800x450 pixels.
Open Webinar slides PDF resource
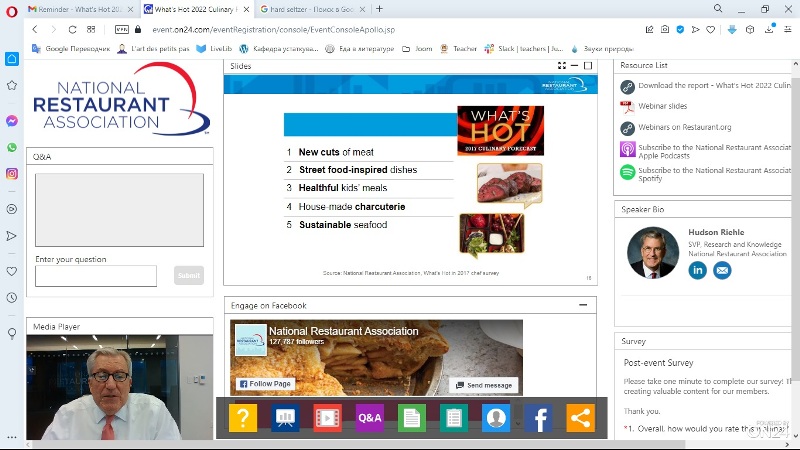pyautogui.click(x=662, y=106)
